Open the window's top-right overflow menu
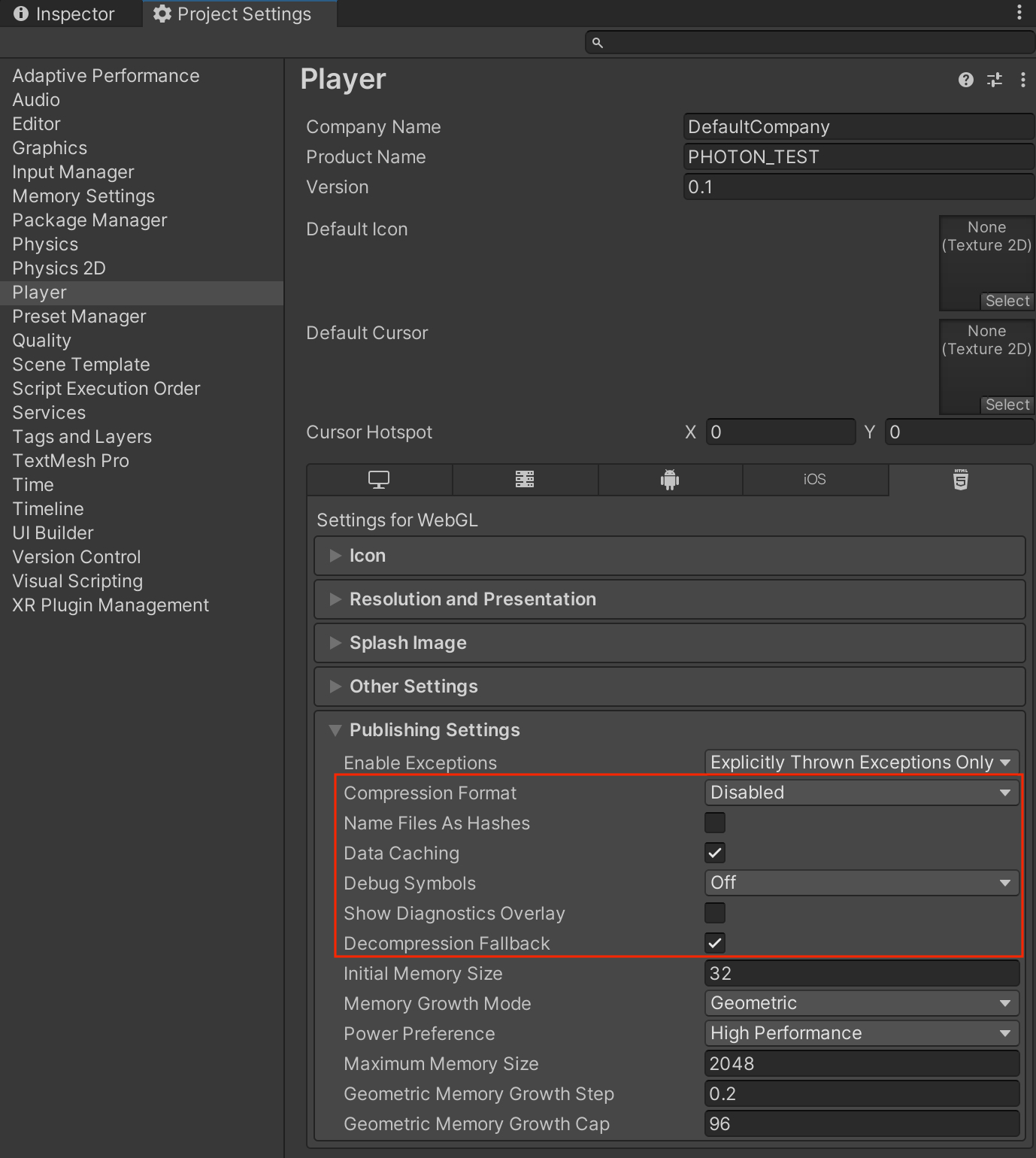Viewport: 1036px width, 1158px height. (1019, 12)
